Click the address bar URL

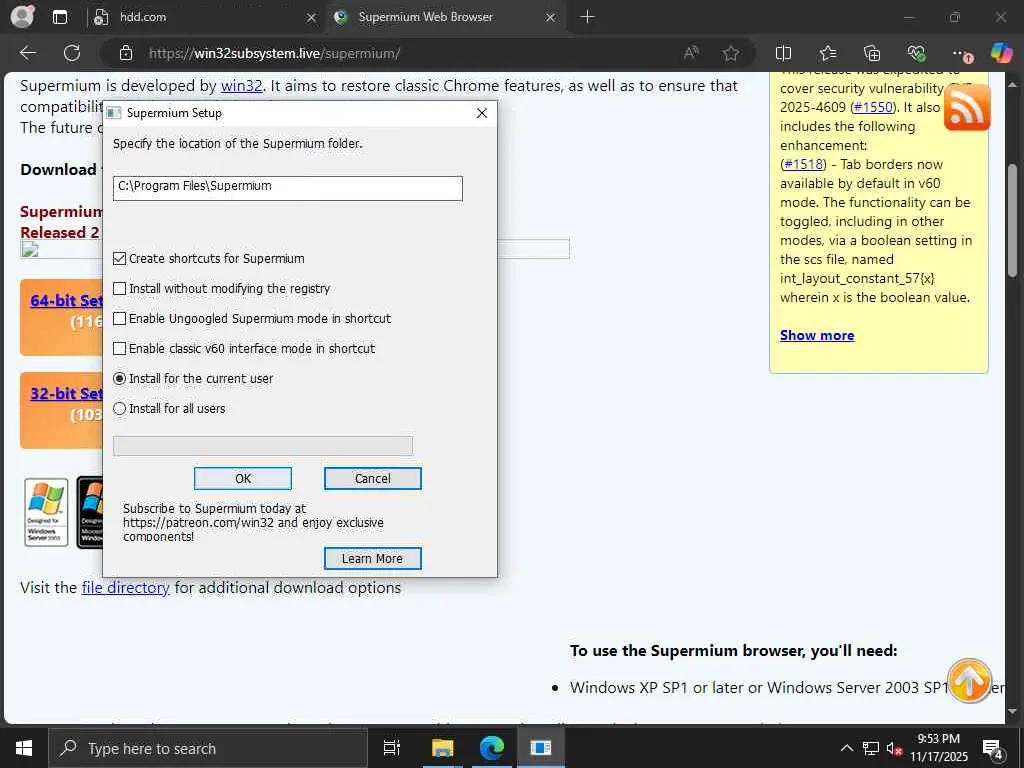274,54
